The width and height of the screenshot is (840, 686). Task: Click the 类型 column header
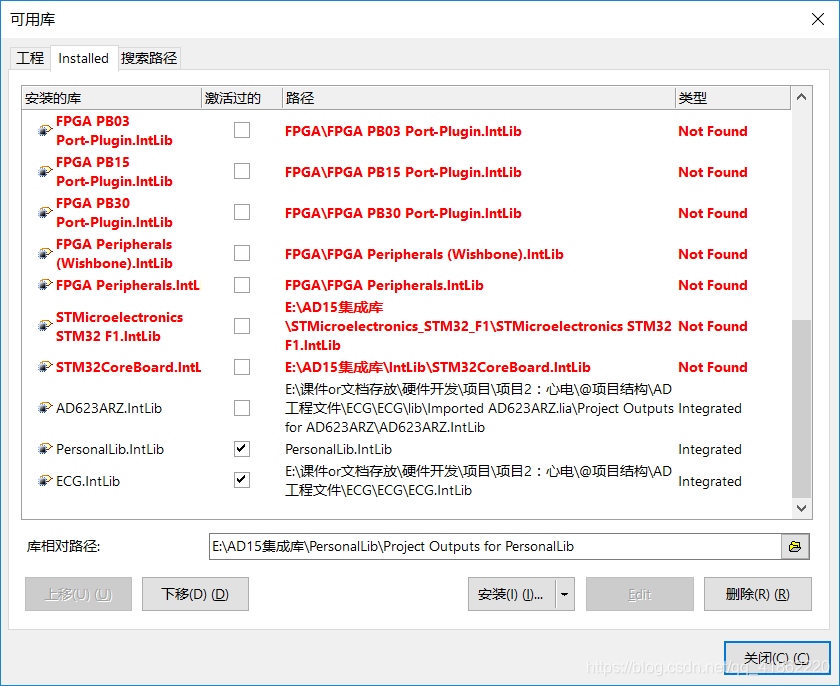click(x=732, y=98)
